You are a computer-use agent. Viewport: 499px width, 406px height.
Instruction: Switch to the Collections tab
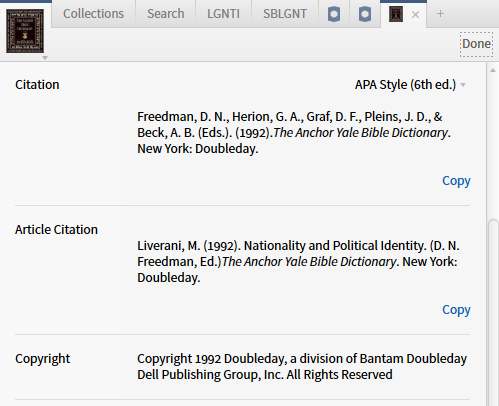coord(93,14)
